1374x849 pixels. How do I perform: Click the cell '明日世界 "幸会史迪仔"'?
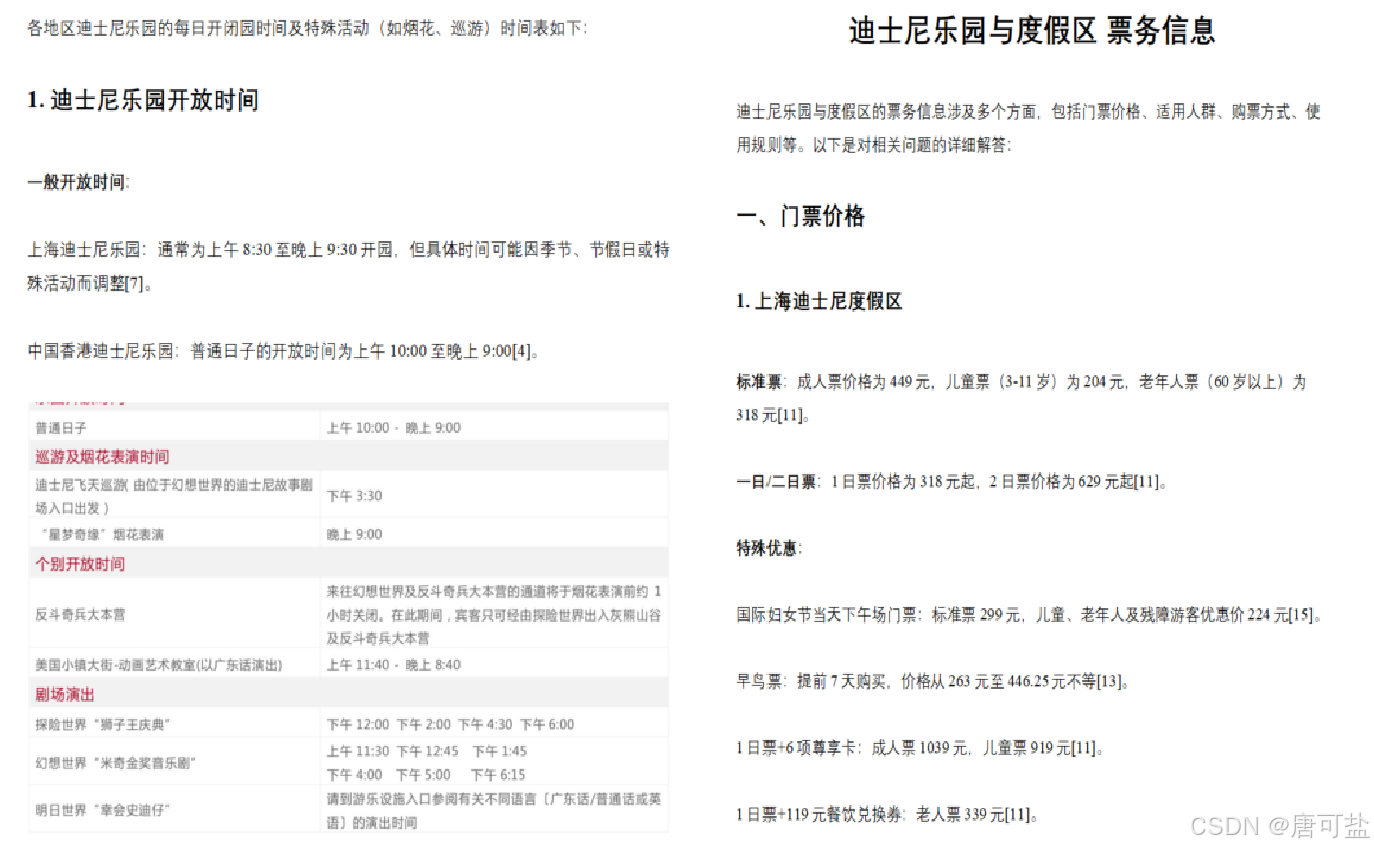pyautogui.click(x=102, y=811)
